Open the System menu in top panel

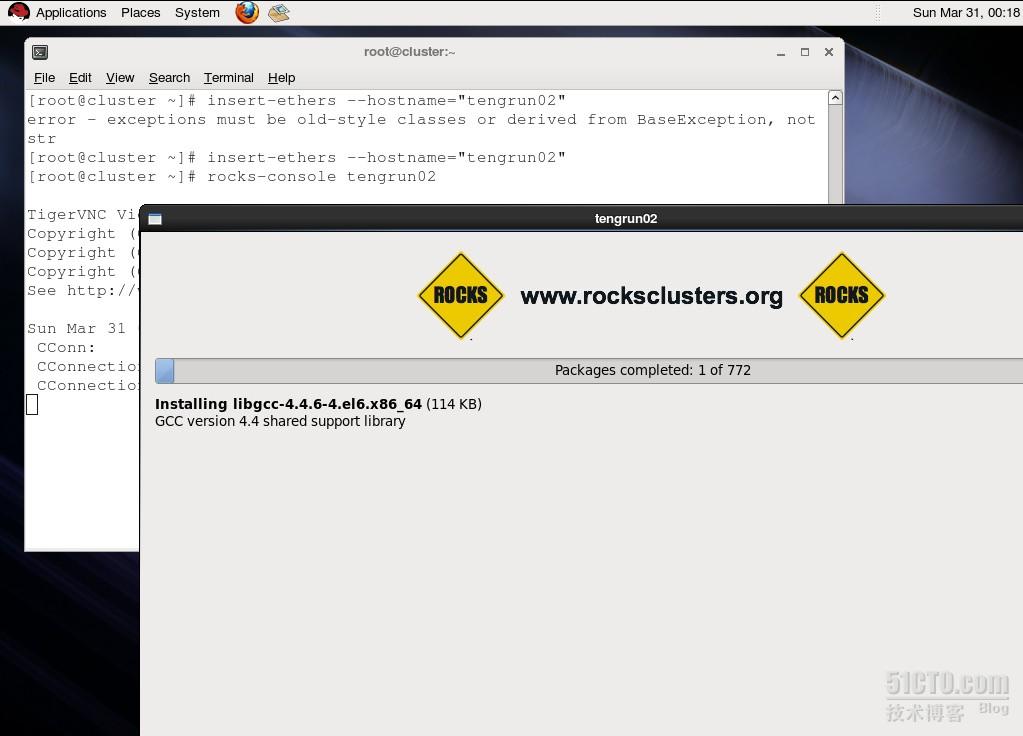pos(197,12)
